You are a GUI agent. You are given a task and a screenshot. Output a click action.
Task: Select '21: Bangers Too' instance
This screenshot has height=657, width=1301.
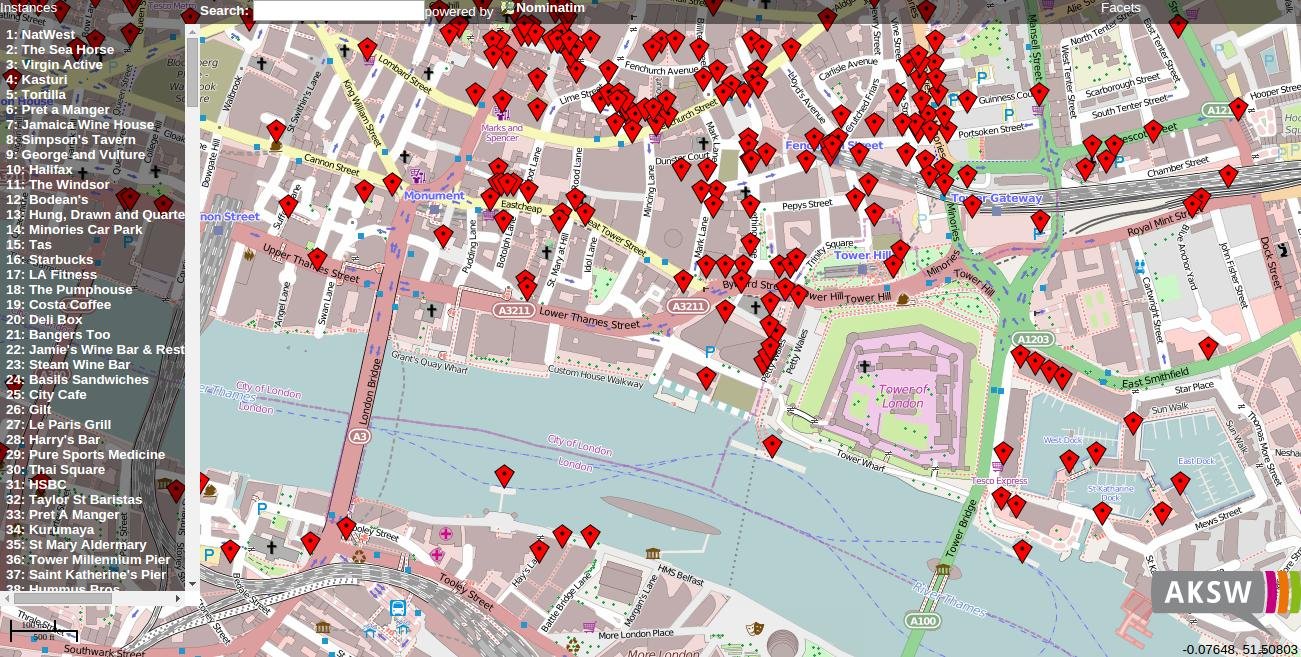click(x=58, y=334)
